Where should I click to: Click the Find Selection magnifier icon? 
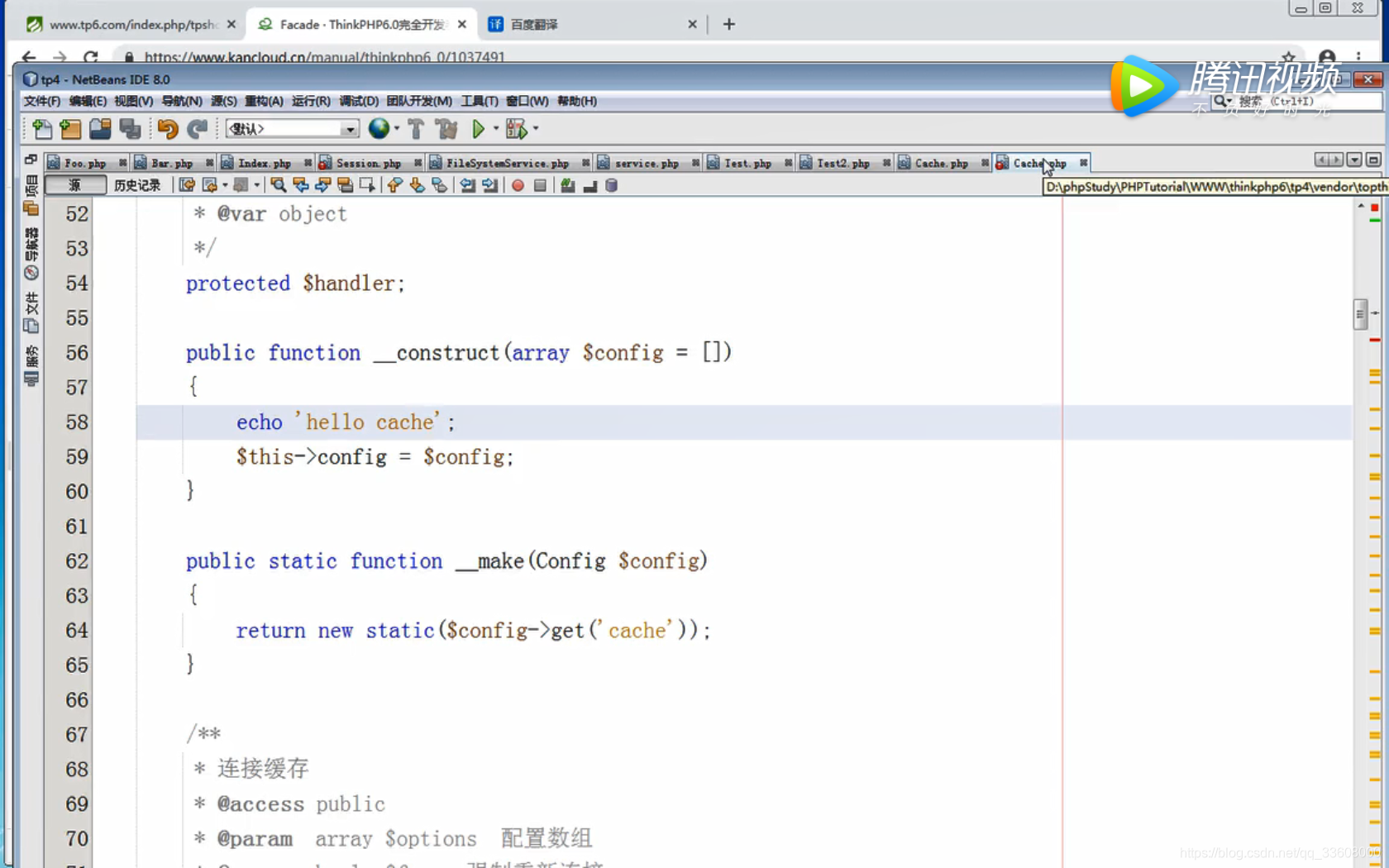278,185
